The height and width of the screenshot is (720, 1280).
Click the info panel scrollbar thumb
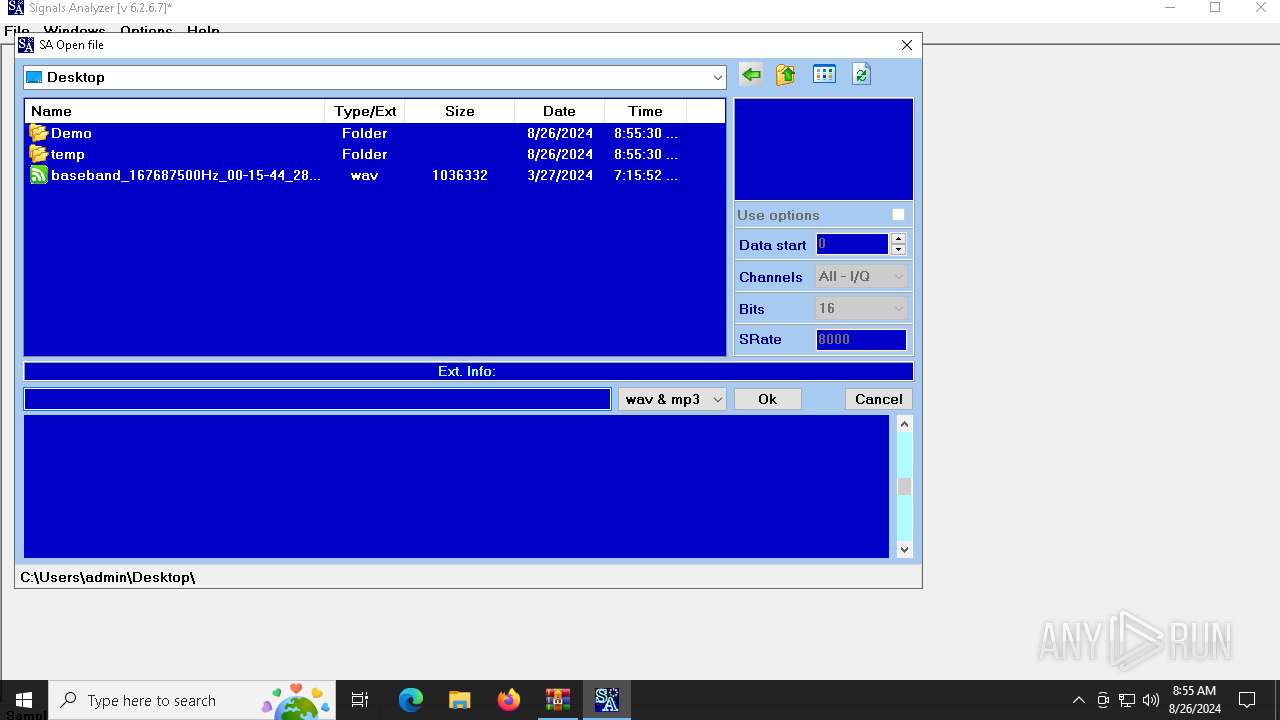pos(904,486)
